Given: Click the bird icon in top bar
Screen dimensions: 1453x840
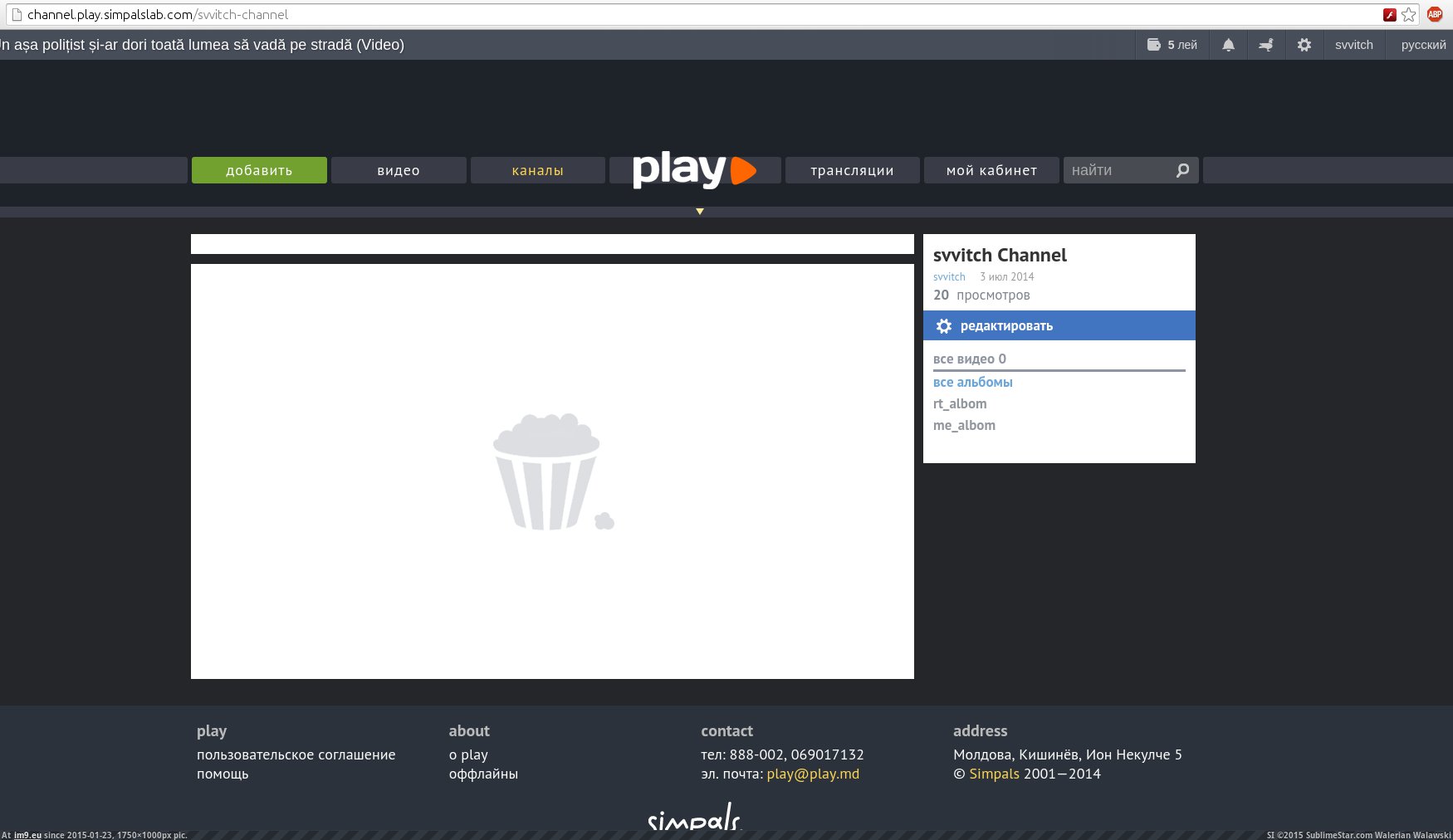Looking at the screenshot, I should [1265, 45].
